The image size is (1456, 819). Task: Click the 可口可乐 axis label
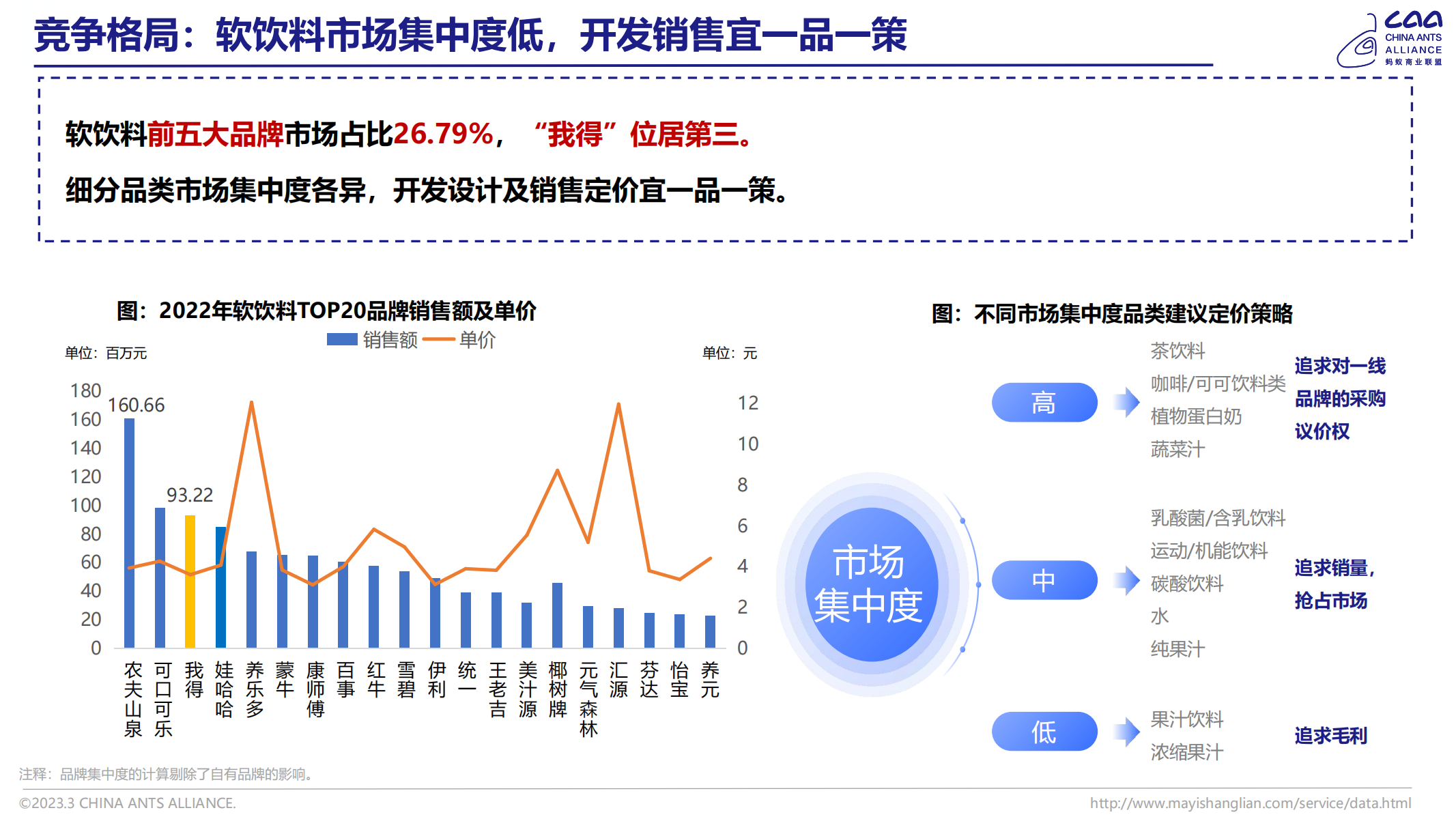pyautogui.click(x=163, y=699)
